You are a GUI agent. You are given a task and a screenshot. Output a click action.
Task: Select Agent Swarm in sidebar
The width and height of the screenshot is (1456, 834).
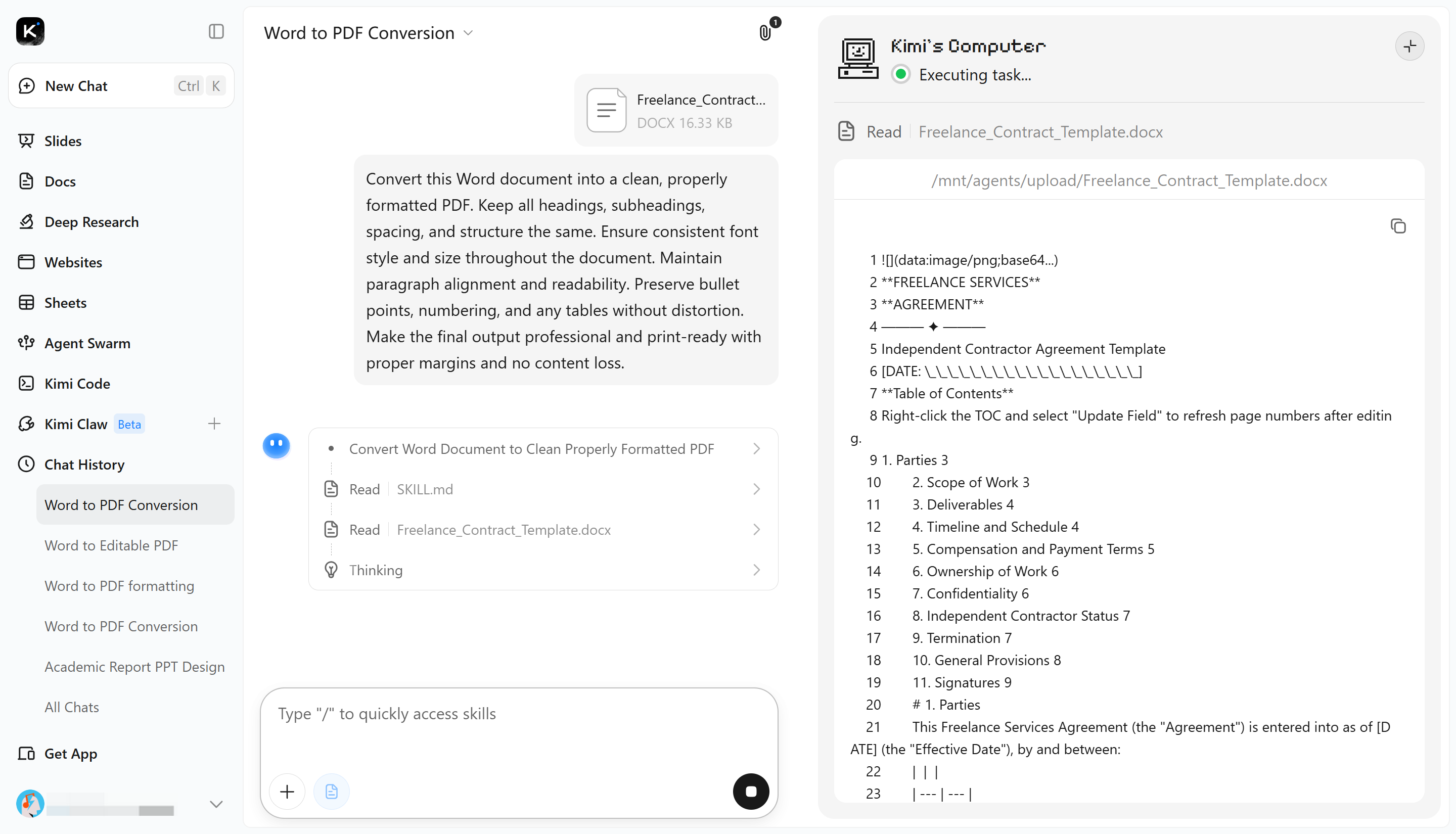click(87, 343)
